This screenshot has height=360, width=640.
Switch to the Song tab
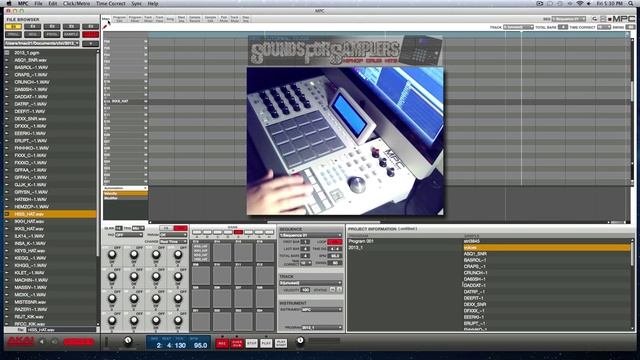point(170,19)
